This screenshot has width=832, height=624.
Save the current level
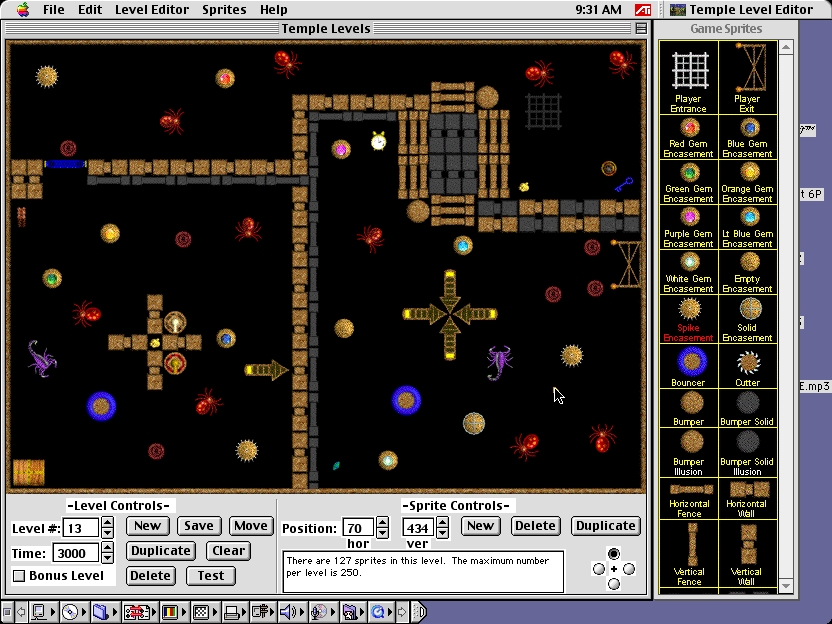[199, 525]
